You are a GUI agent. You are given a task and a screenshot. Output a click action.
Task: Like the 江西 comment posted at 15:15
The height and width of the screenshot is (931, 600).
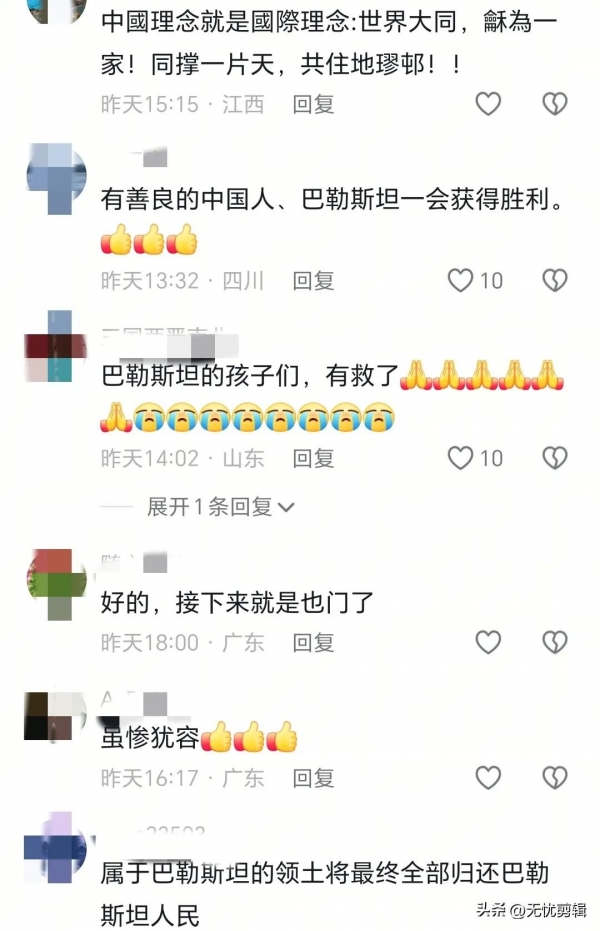click(x=488, y=104)
